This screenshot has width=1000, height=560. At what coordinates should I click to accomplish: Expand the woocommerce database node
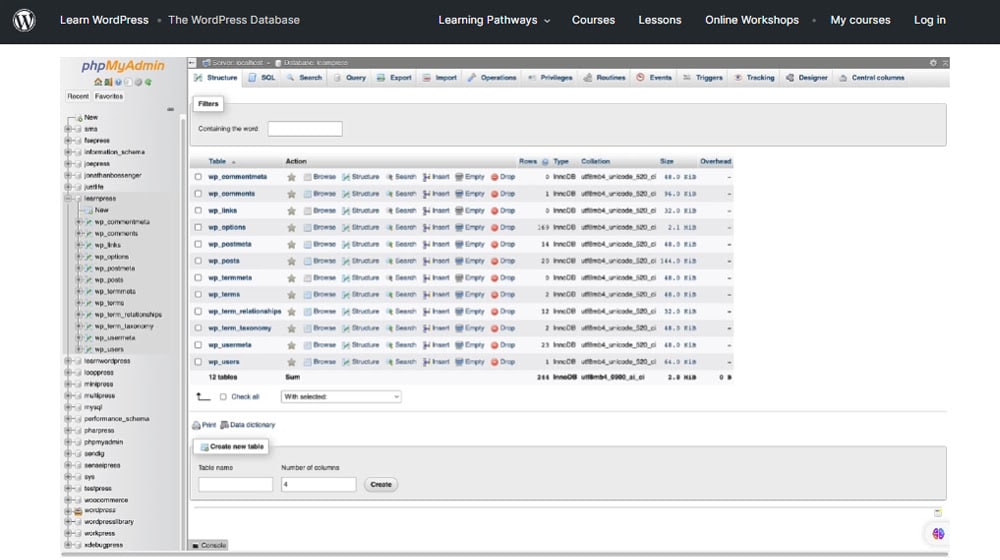tap(68, 500)
